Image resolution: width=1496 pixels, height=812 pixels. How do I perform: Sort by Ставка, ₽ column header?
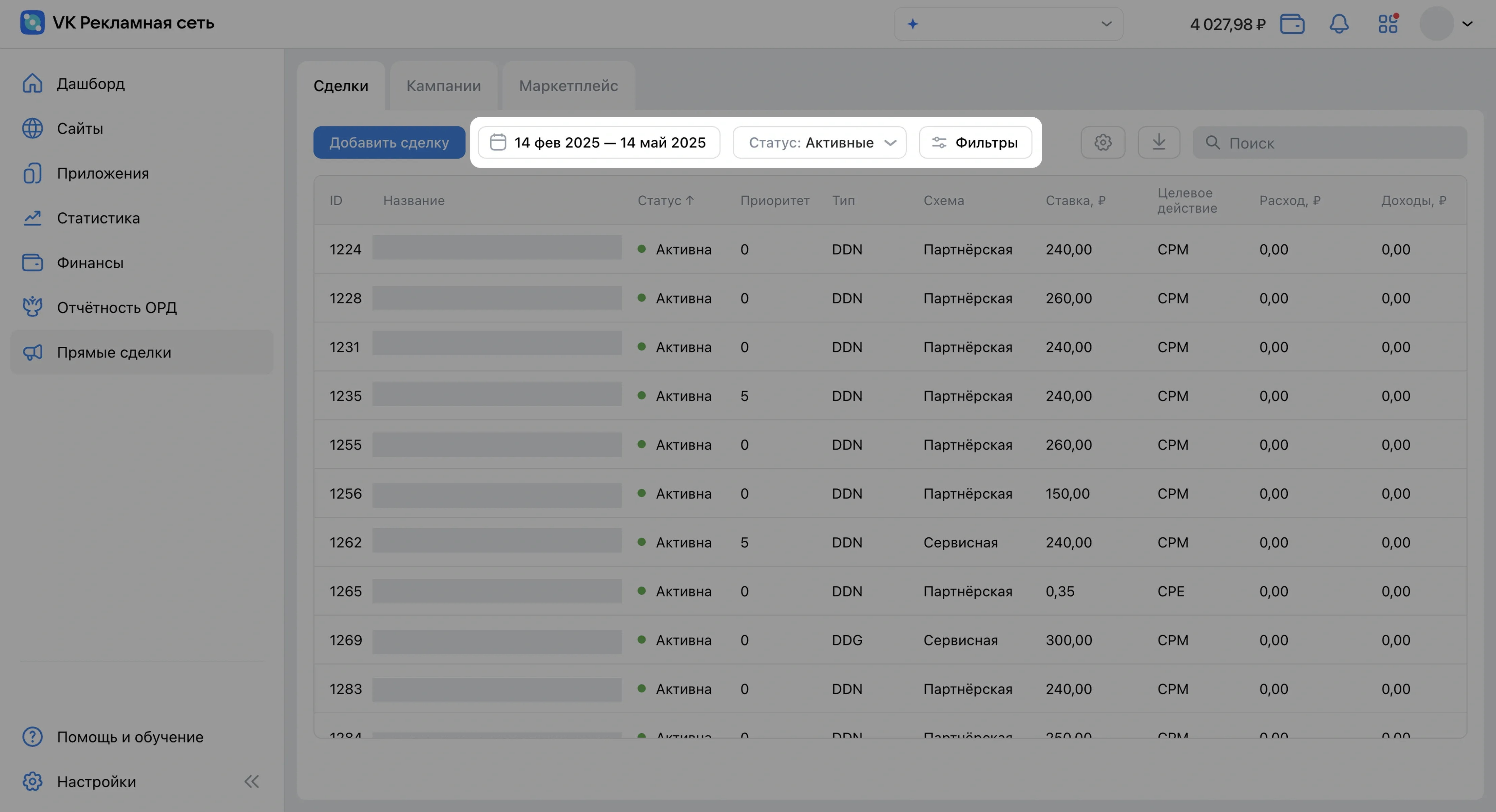1076,200
